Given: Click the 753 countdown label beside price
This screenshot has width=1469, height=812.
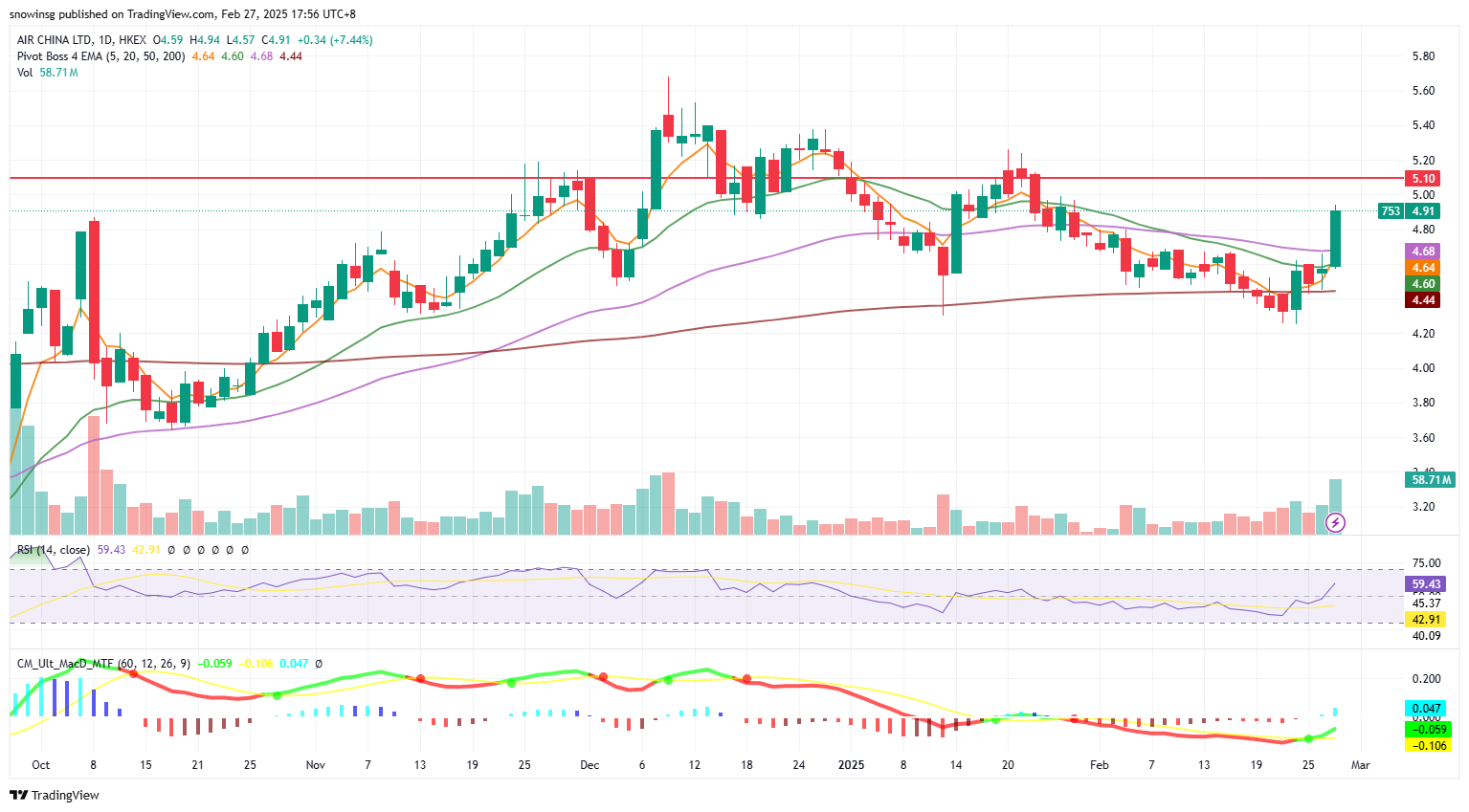Looking at the screenshot, I should (x=1391, y=211).
